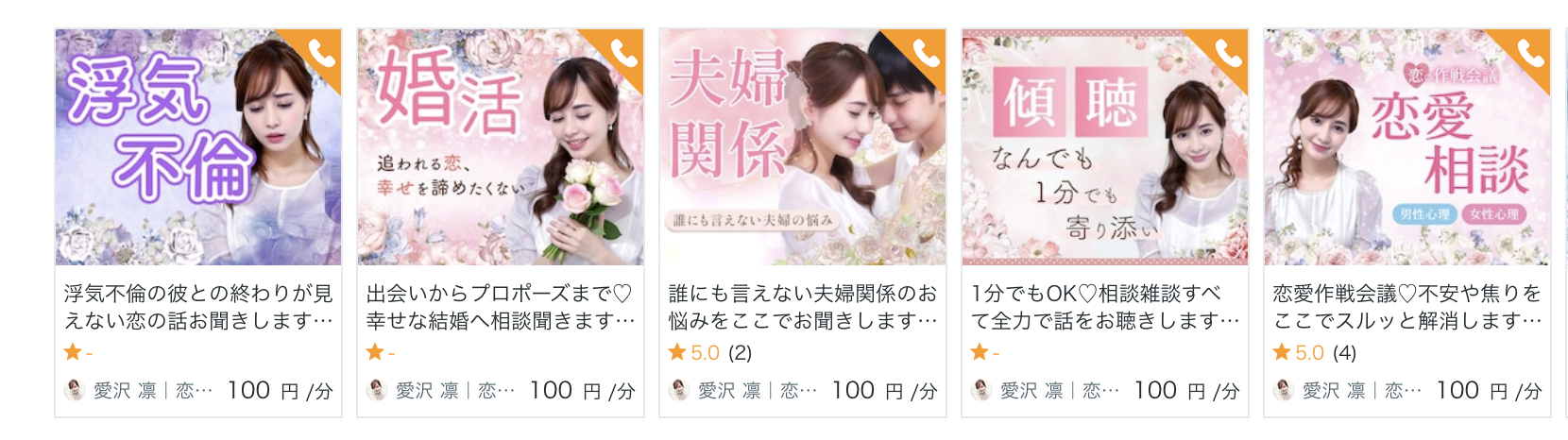Click star rating icon under 恋愛作戦会議 listing
Viewport: 1568px width, 440px height.
coord(1282,352)
